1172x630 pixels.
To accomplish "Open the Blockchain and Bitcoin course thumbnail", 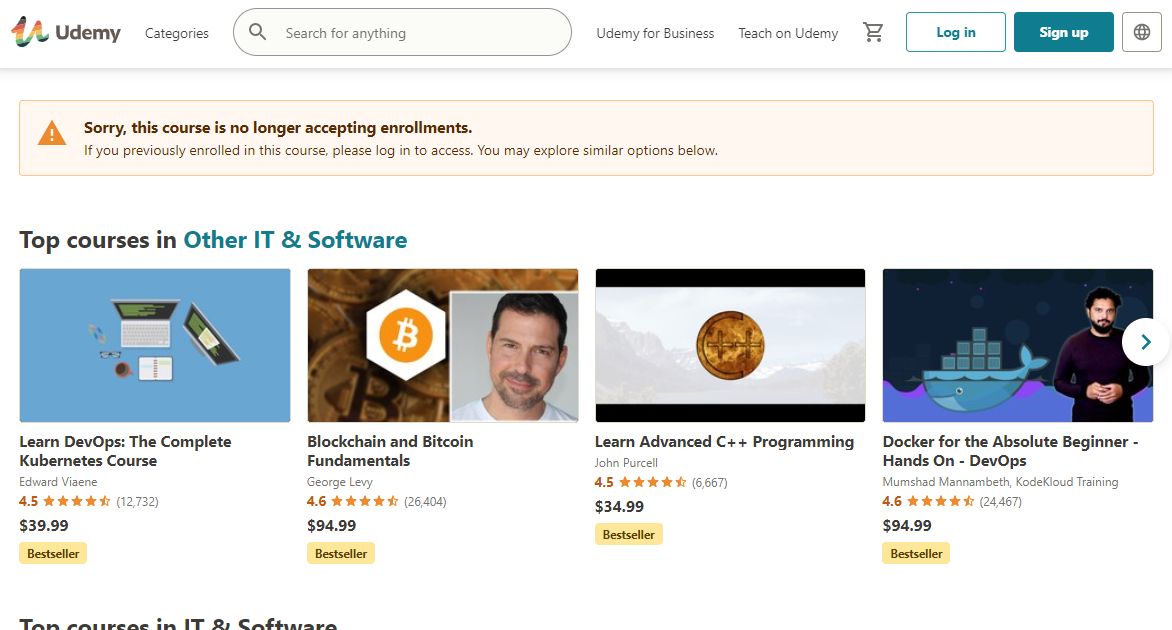I will (443, 345).
